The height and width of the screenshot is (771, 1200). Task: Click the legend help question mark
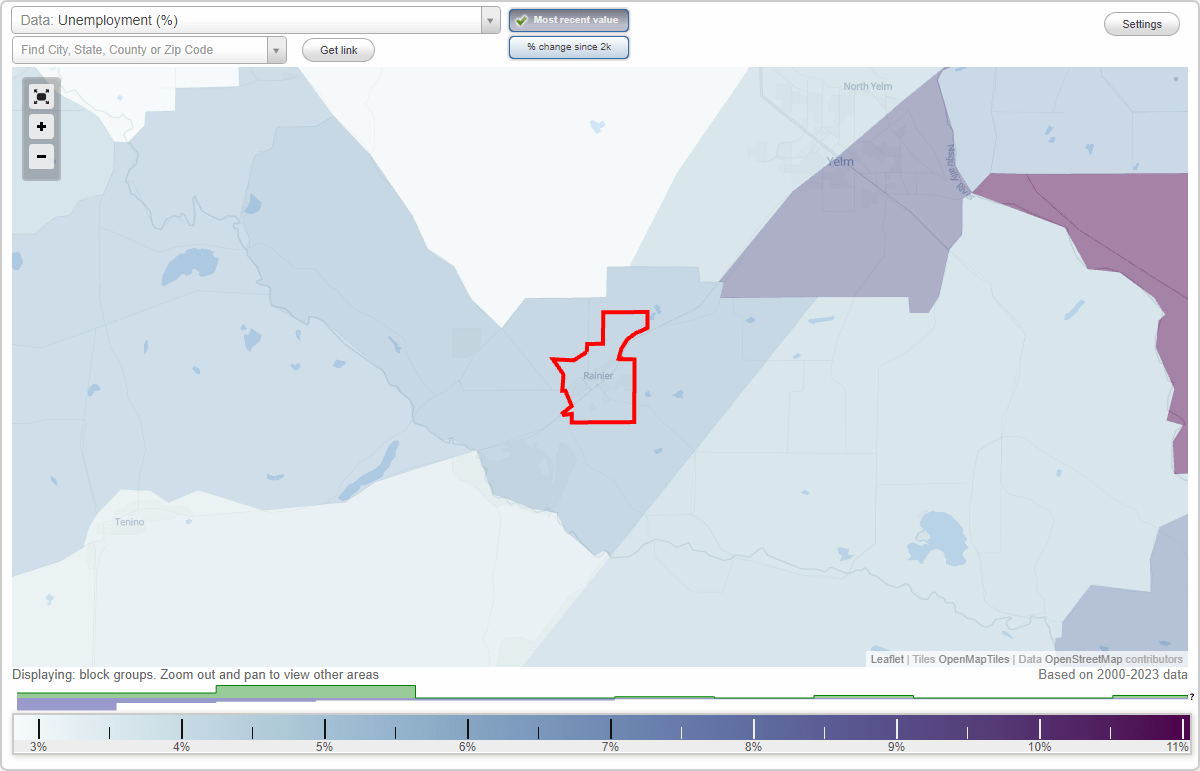[1192, 697]
